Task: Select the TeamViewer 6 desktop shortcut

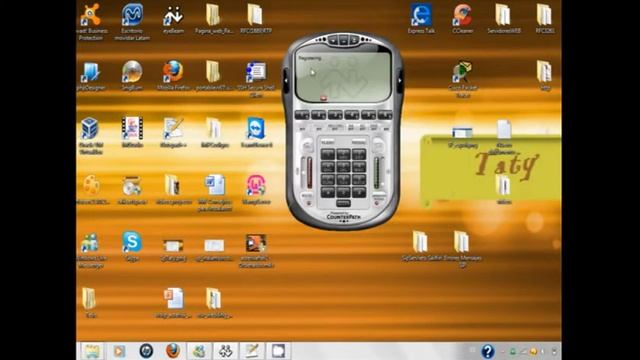Action: click(256, 132)
